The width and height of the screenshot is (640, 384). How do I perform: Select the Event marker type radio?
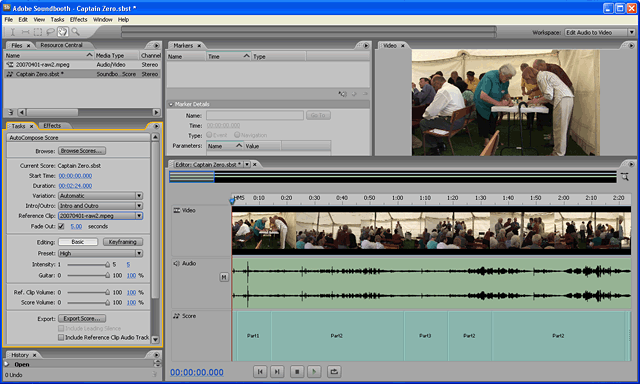[209, 135]
